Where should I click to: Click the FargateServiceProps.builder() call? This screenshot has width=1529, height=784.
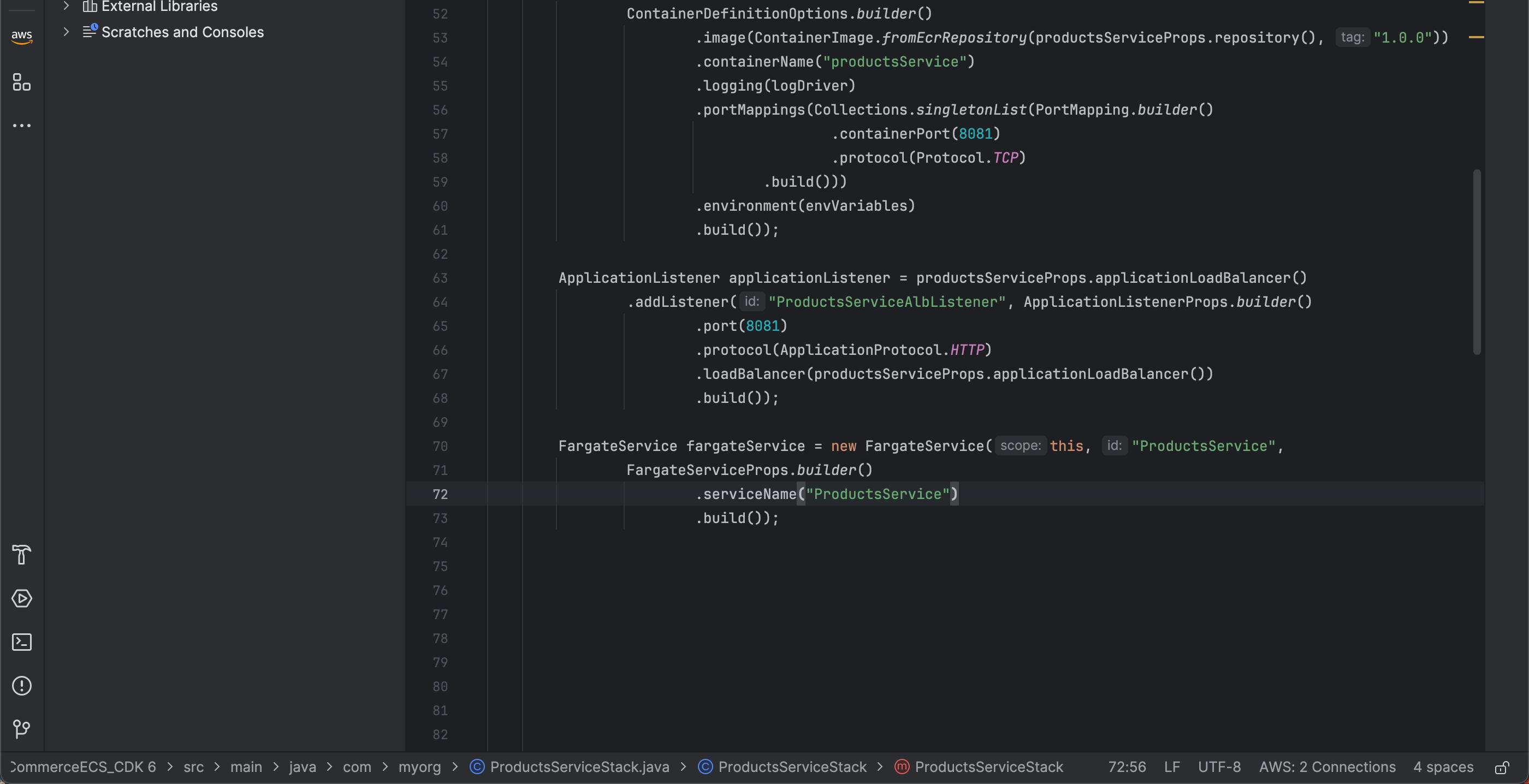coord(749,470)
